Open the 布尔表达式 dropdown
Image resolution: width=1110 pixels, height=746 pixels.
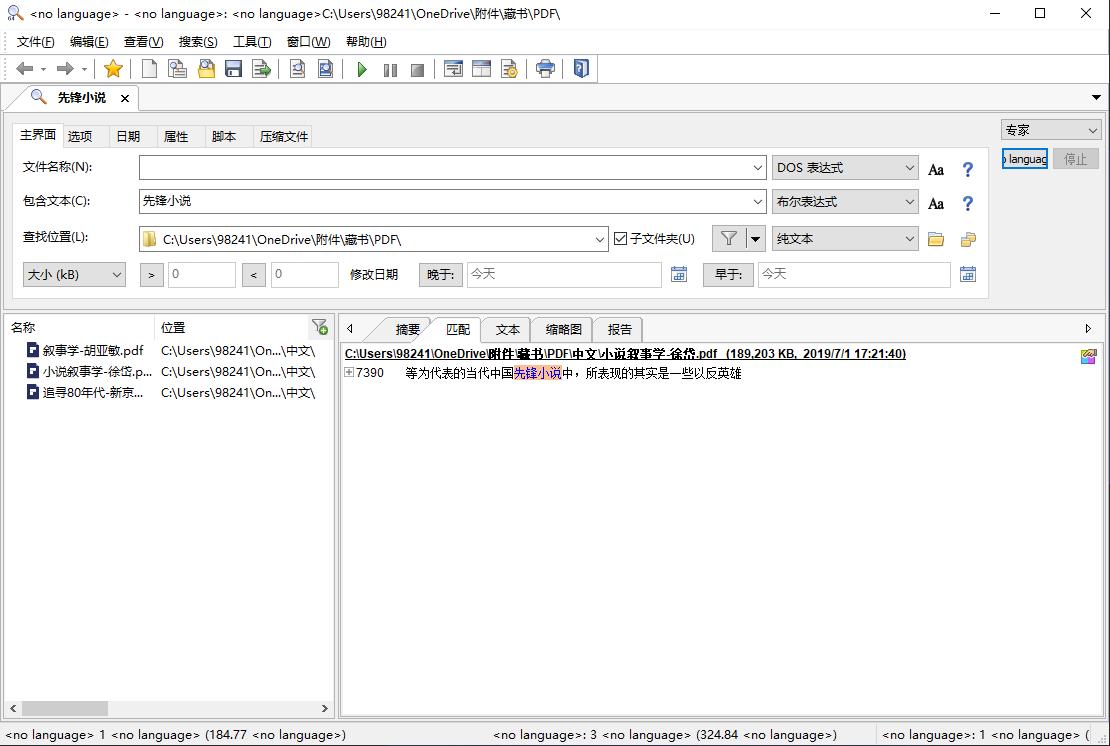pyautogui.click(x=845, y=202)
